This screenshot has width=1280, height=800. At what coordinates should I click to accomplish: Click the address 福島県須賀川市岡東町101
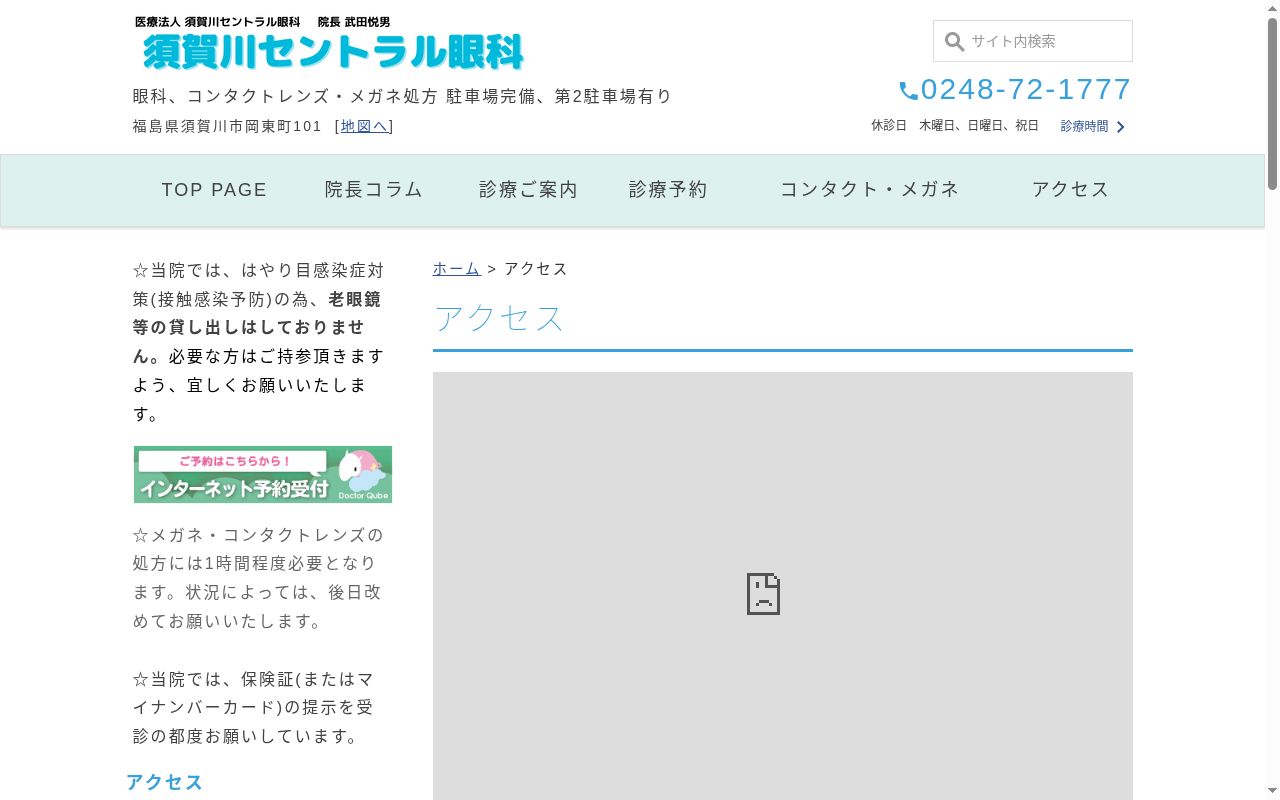228,126
